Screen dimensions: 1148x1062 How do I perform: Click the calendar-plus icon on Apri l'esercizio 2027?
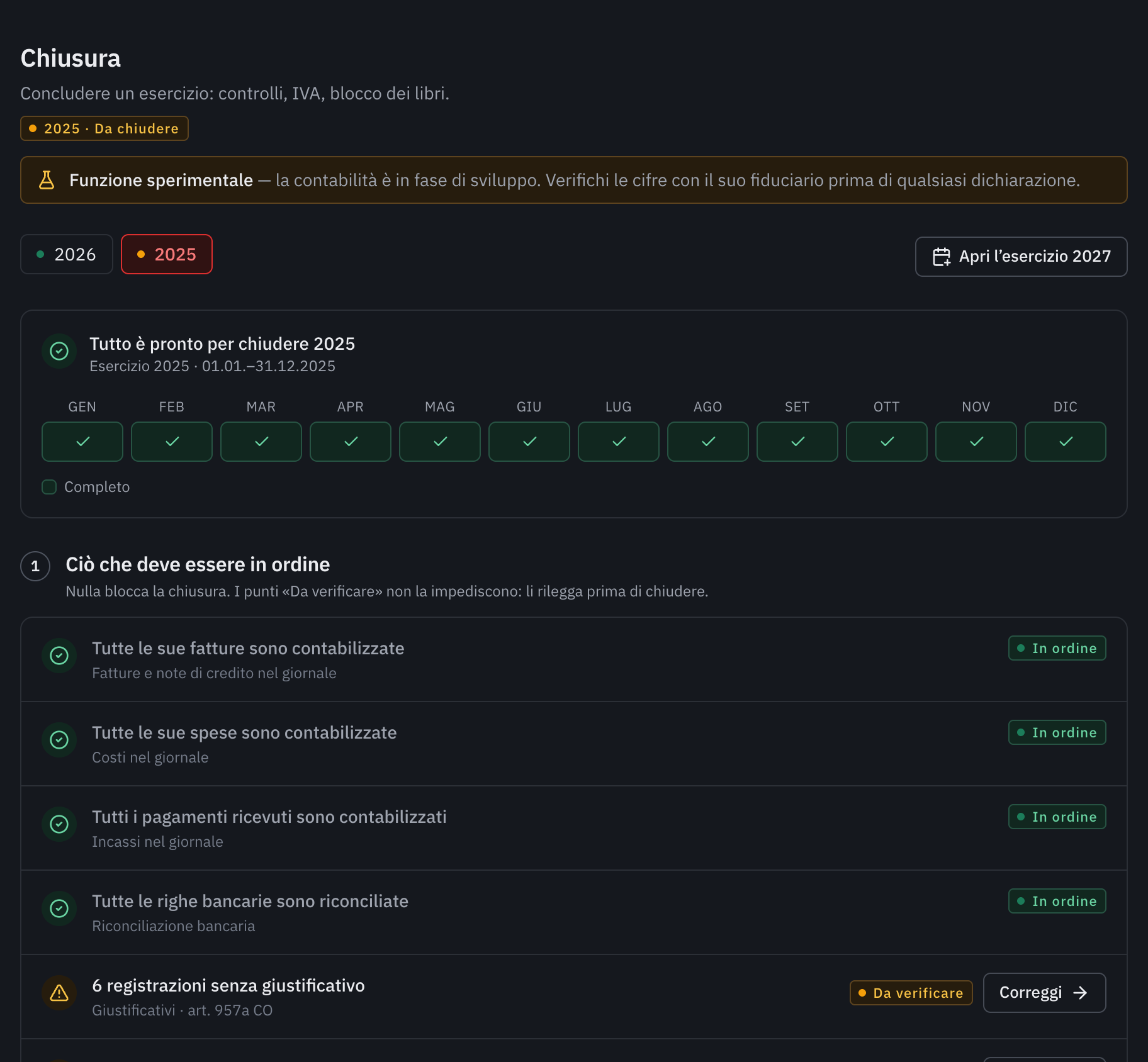[942, 257]
